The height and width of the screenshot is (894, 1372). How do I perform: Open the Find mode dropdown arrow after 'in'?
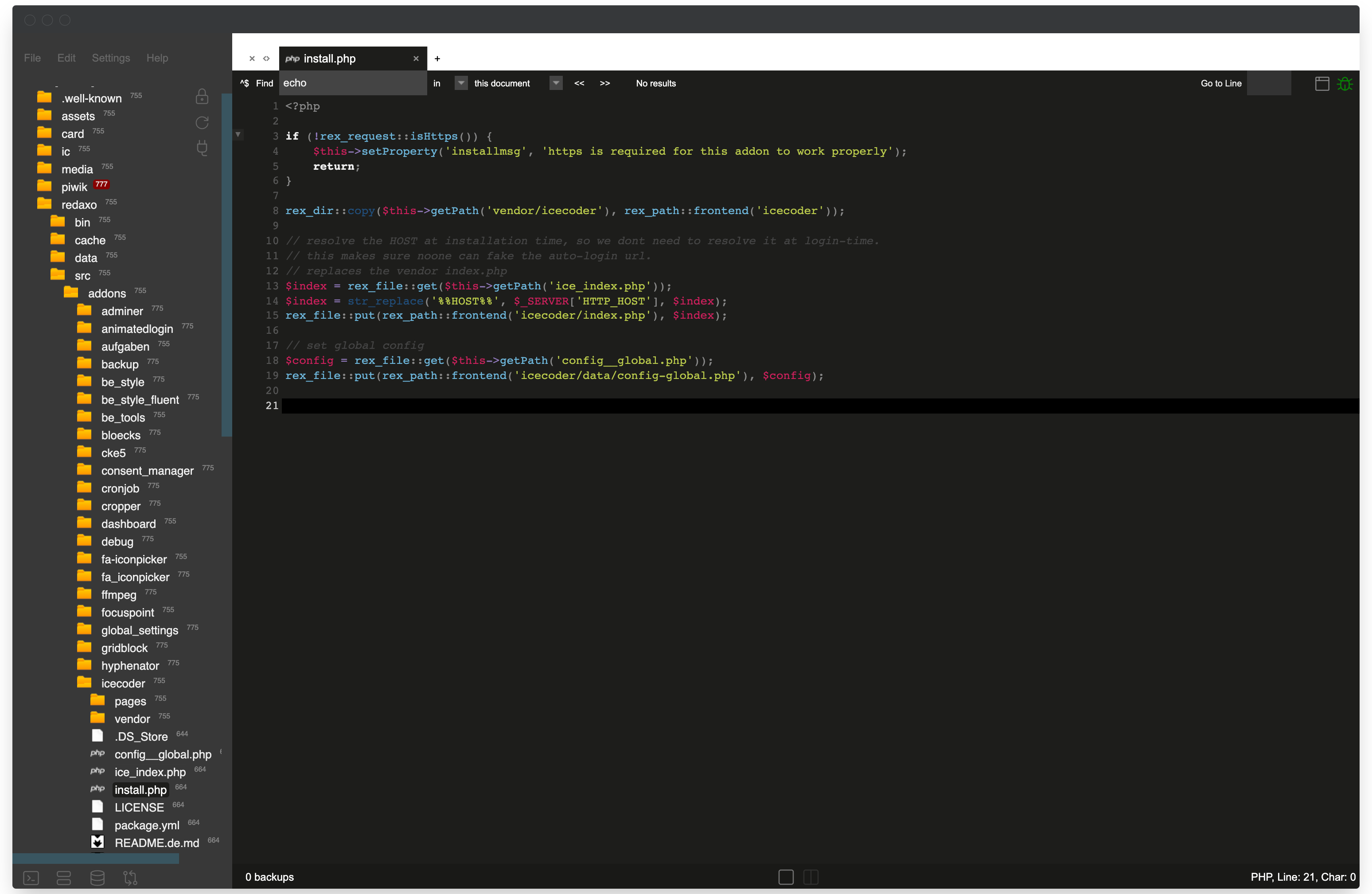click(x=460, y=83)
